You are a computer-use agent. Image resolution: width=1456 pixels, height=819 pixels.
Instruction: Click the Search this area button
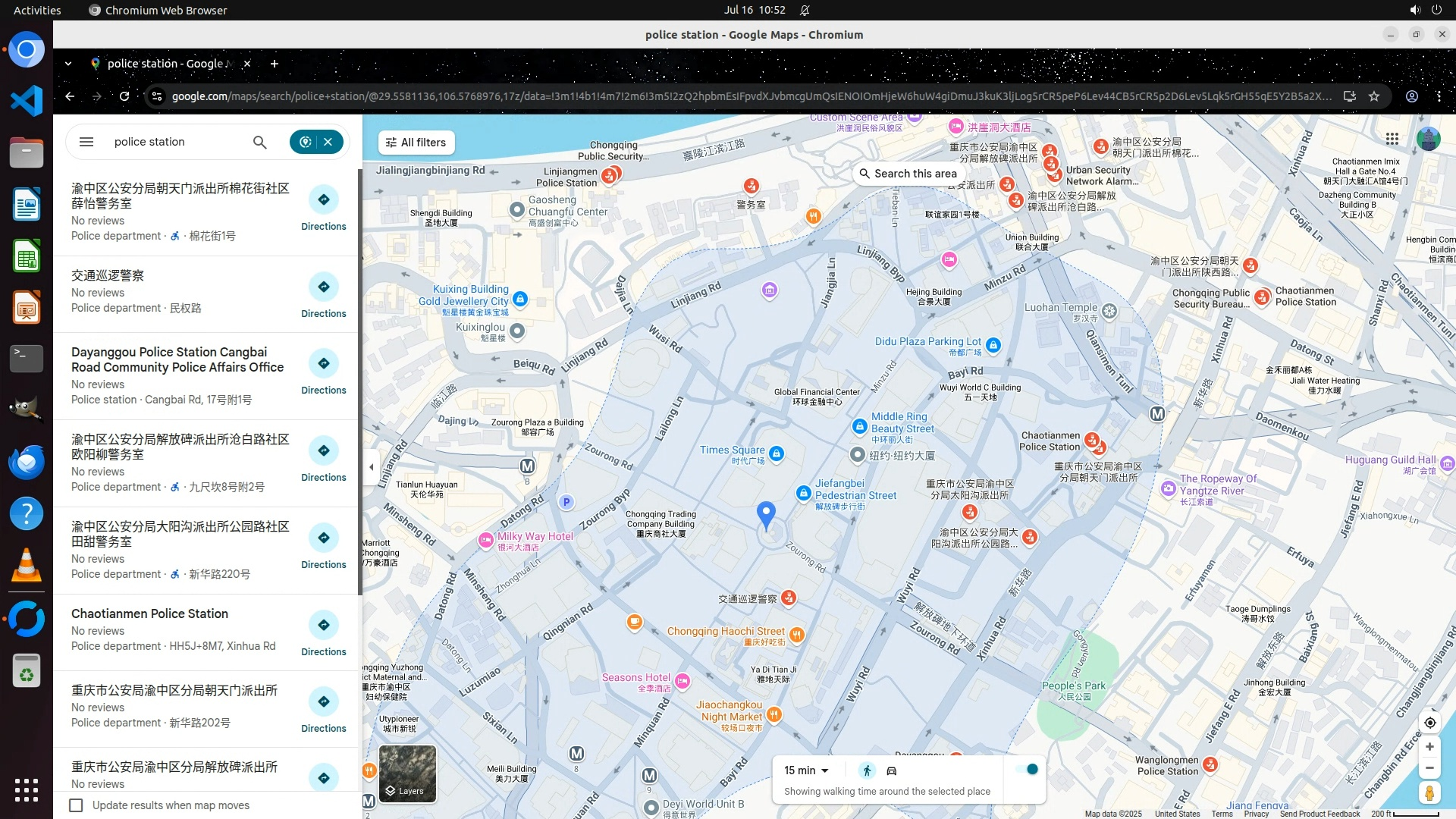[908, 174]
